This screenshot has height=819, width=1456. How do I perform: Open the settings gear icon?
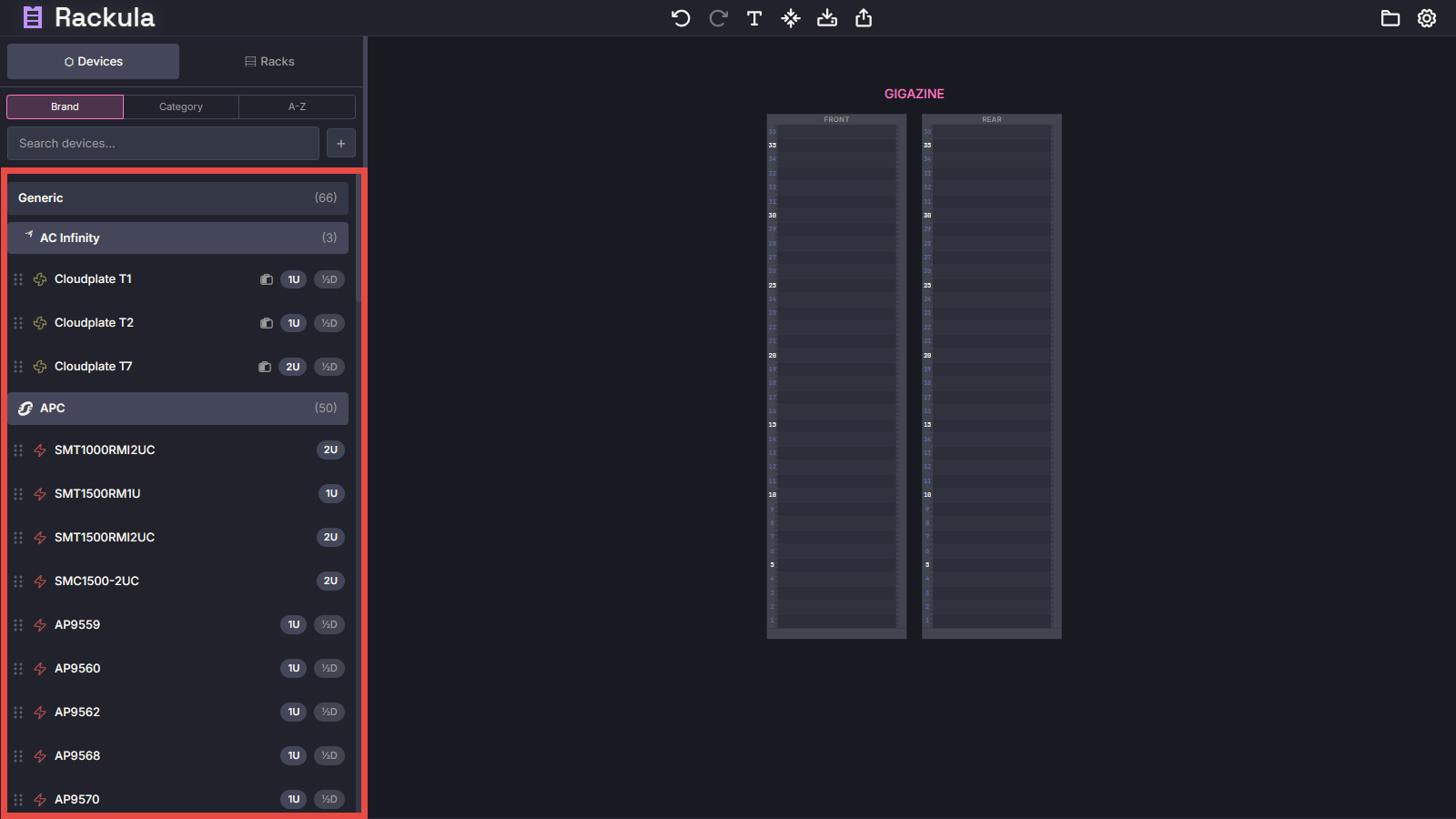tap(1427, 18)
